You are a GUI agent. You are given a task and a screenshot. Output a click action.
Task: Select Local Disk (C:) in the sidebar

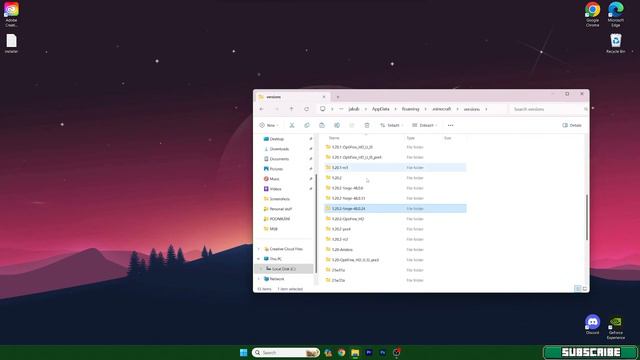(284, 269)
